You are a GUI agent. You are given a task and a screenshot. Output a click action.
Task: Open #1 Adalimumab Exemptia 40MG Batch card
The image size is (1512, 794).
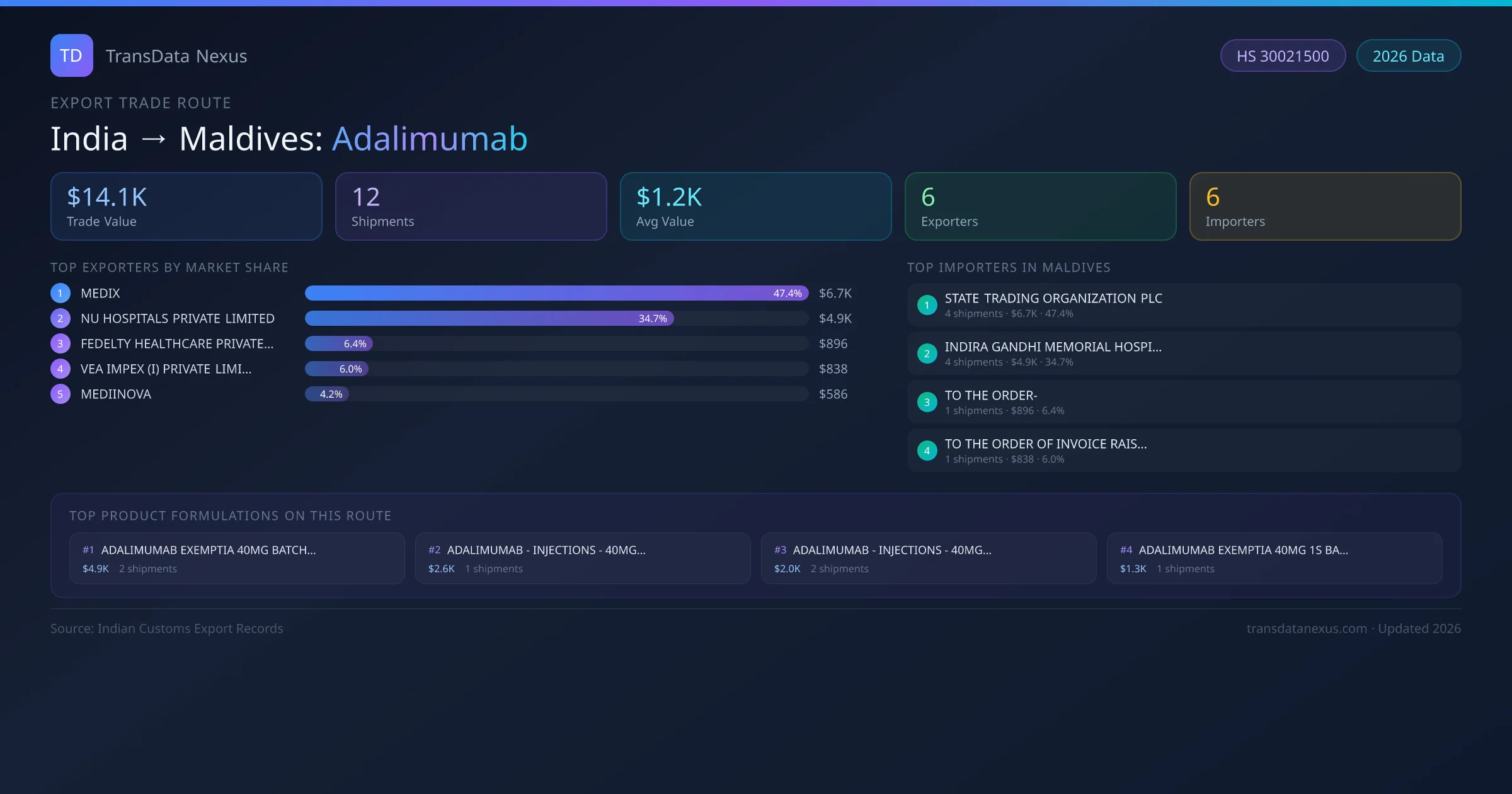(237, 558)
